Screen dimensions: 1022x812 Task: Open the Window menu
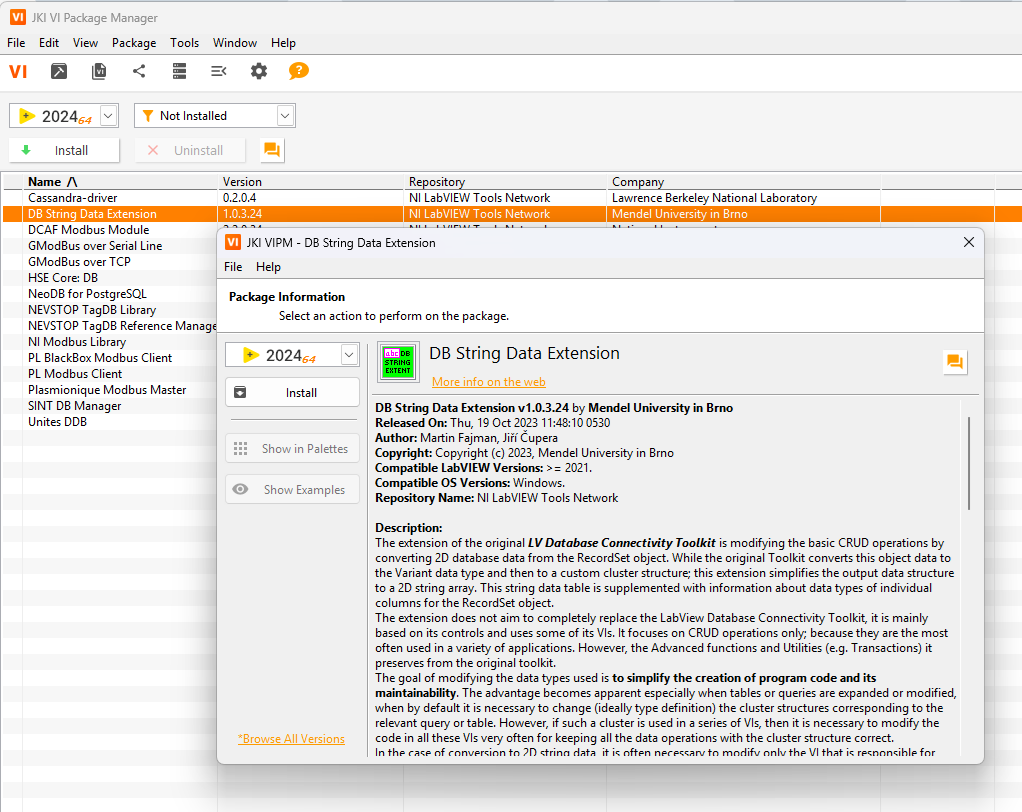coord(235,43)
